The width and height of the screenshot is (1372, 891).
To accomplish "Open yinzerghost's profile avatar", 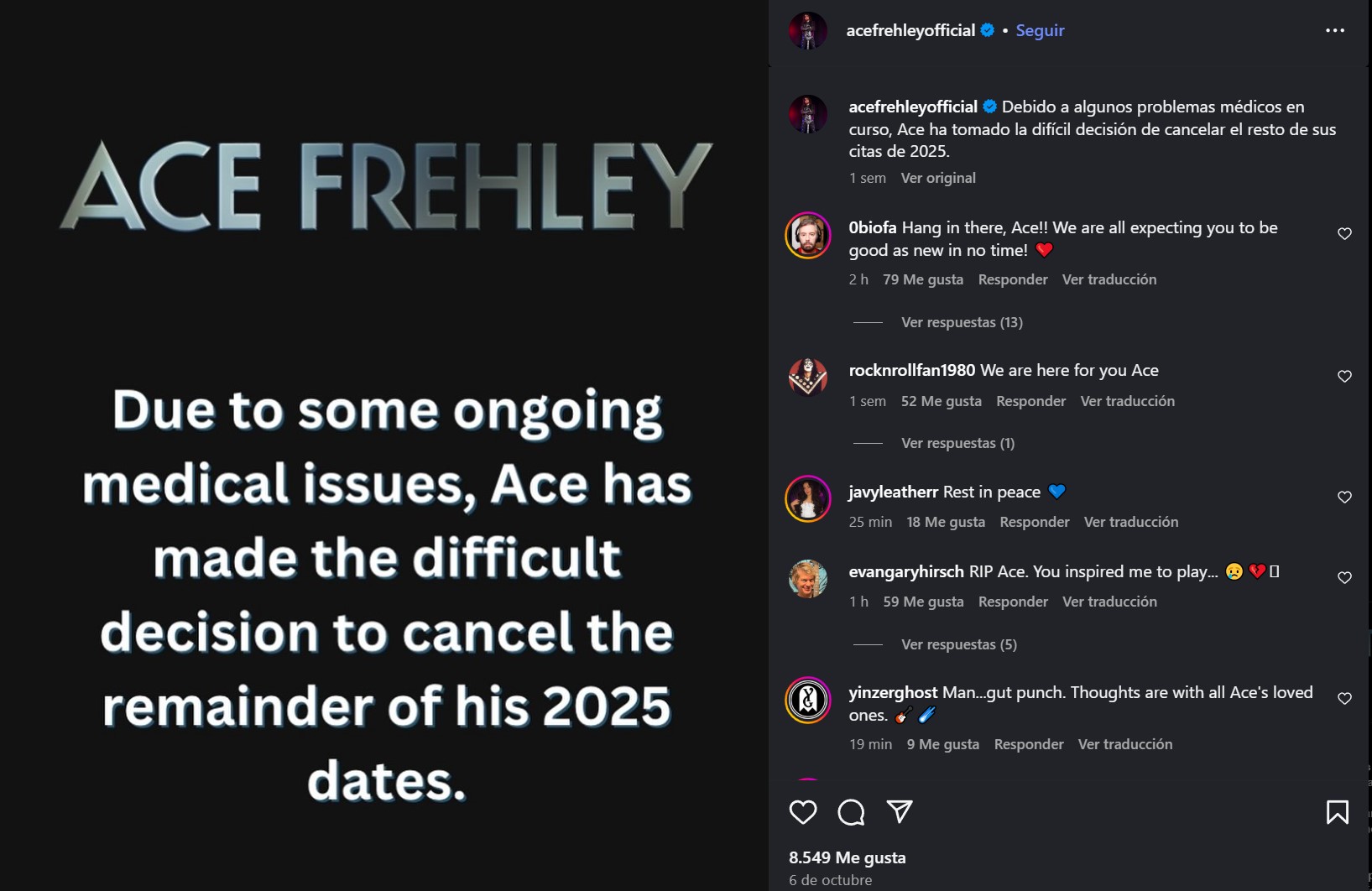I will [x=808, y=700].
